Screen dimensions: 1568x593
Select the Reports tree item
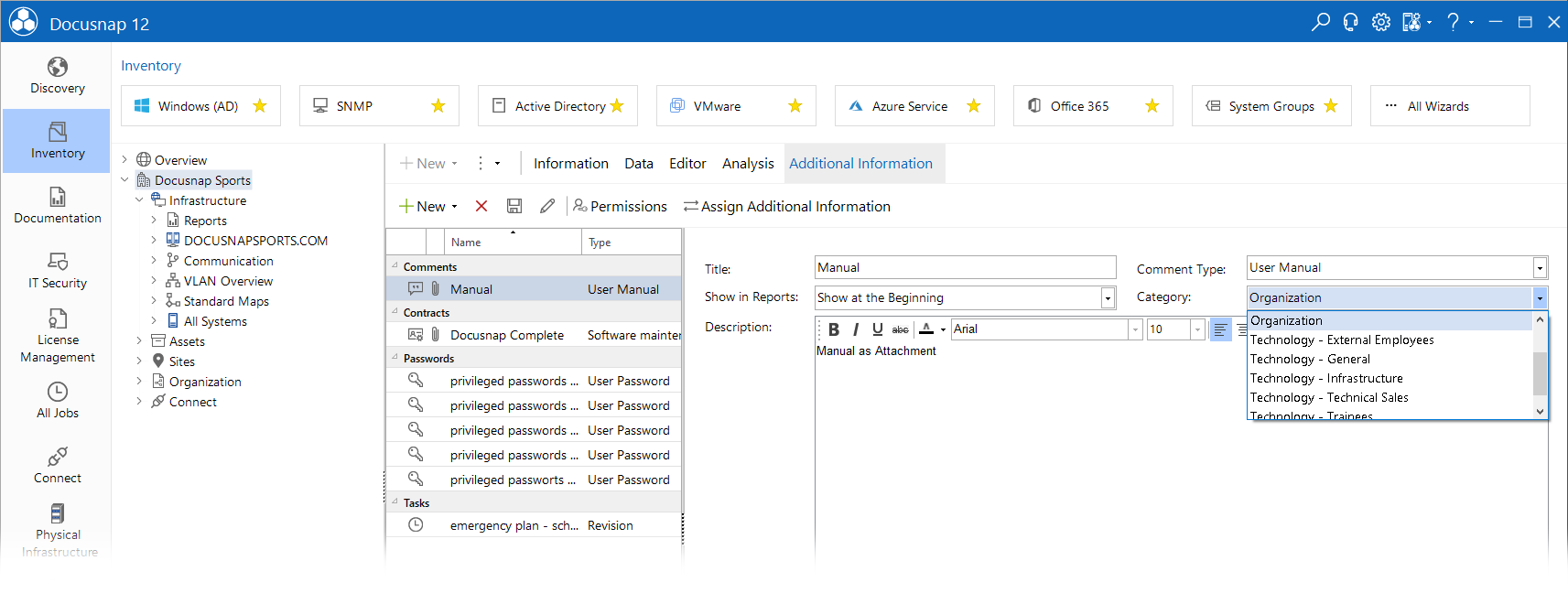(205, 221)
